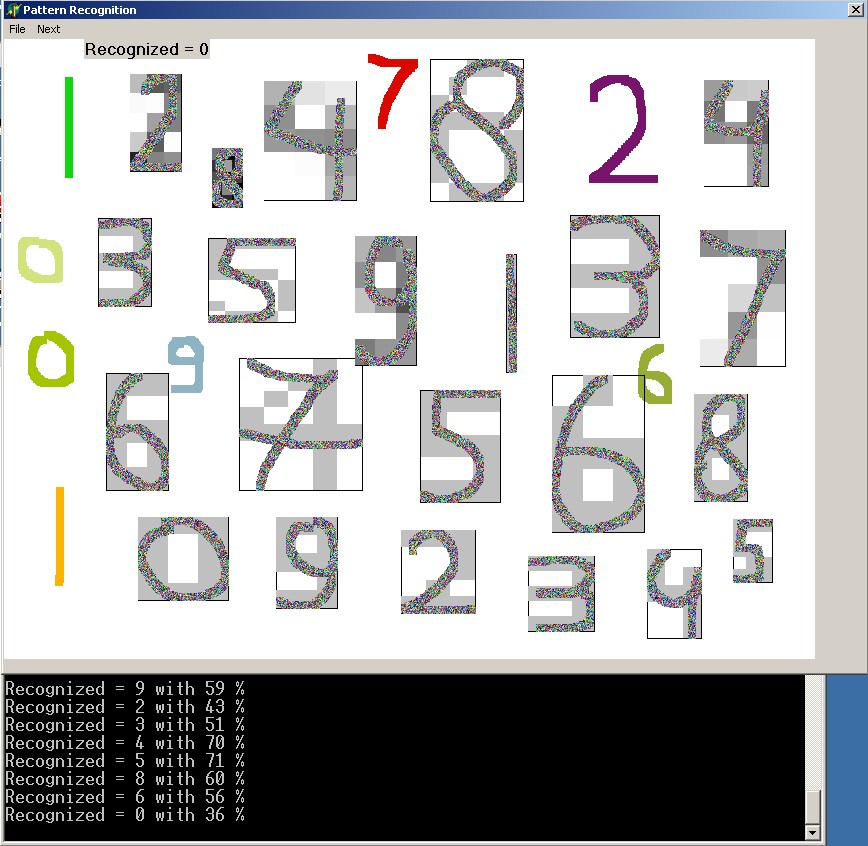Viewport: 868px width, 846px height.
Task: Click the console scrollbar down arrow
Action: (813, 832)
